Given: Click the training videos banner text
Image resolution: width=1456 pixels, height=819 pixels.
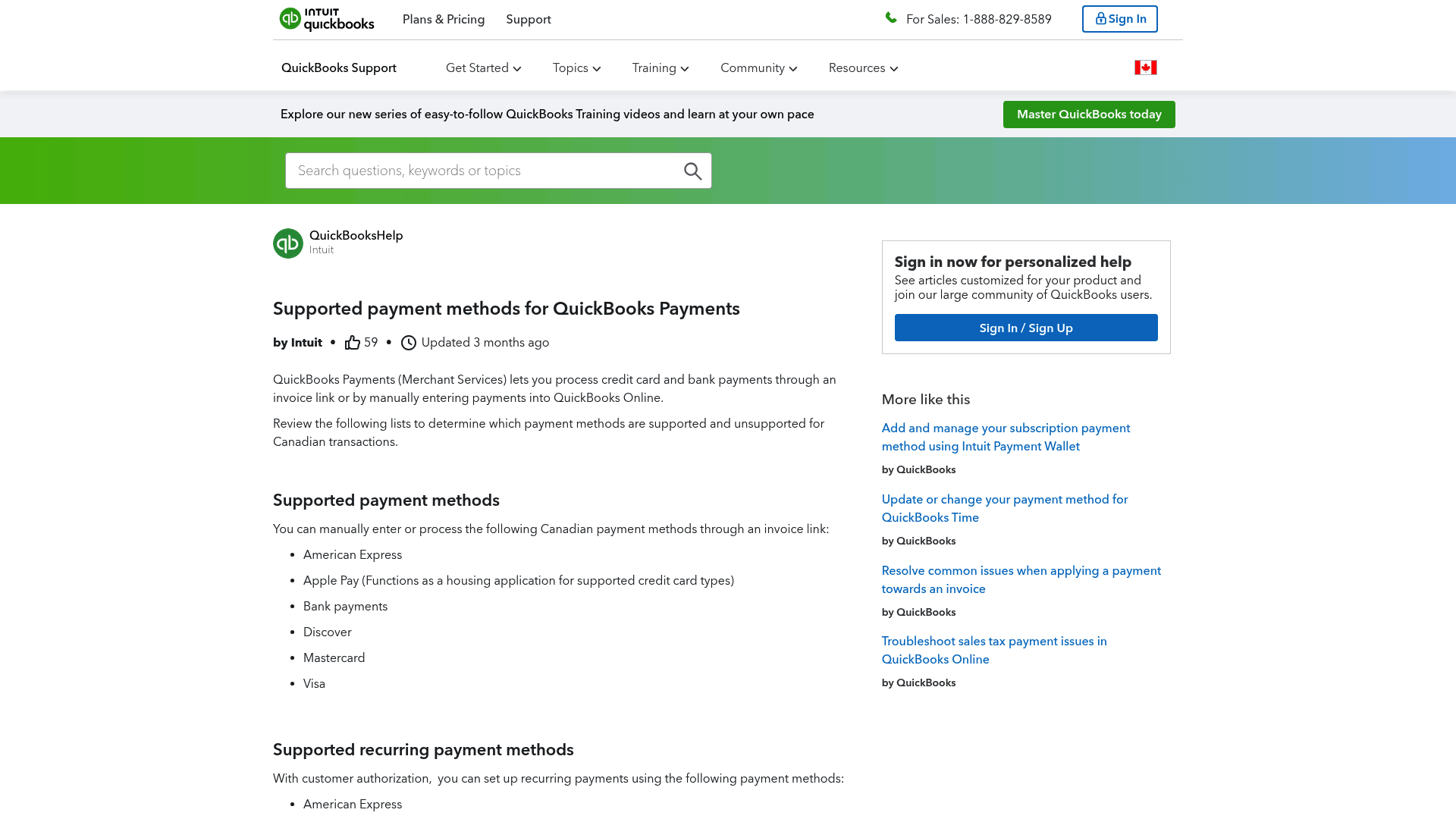Looking at the screenshot, I should [x=548, y=115].
